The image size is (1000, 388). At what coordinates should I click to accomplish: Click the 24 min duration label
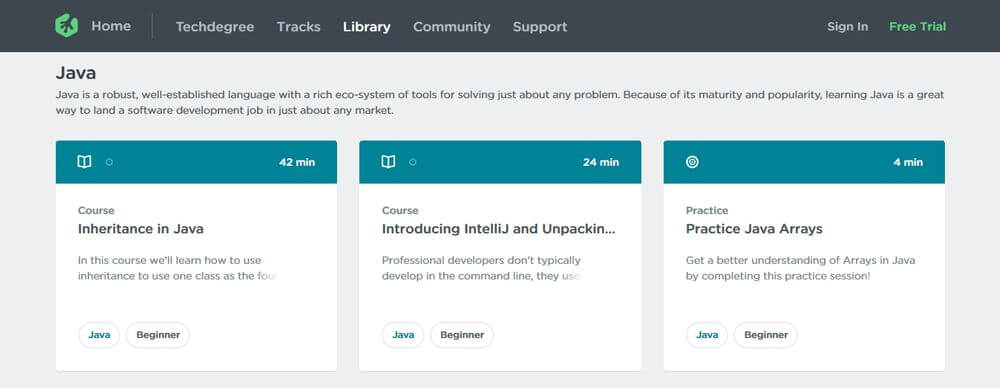[x=601, y=162]
